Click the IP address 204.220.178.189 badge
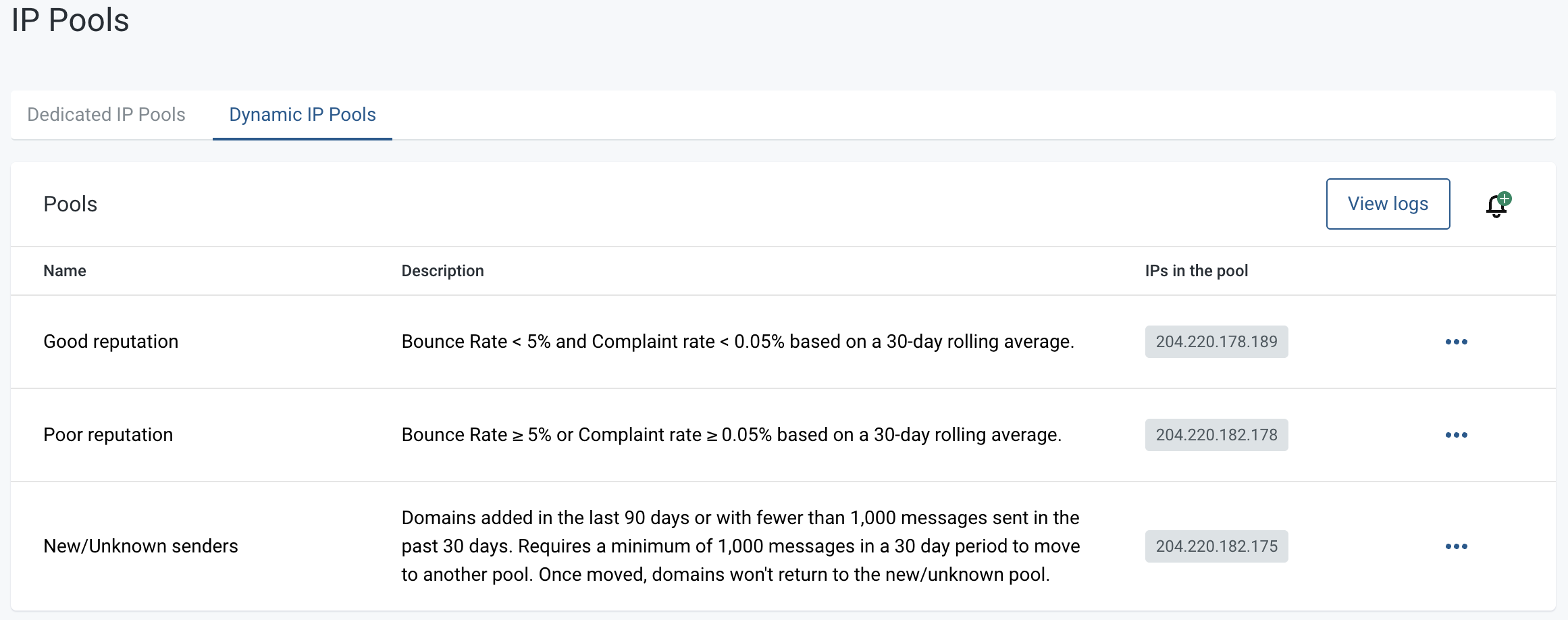Viewport: 1568px width, 620px height. 1216,342
